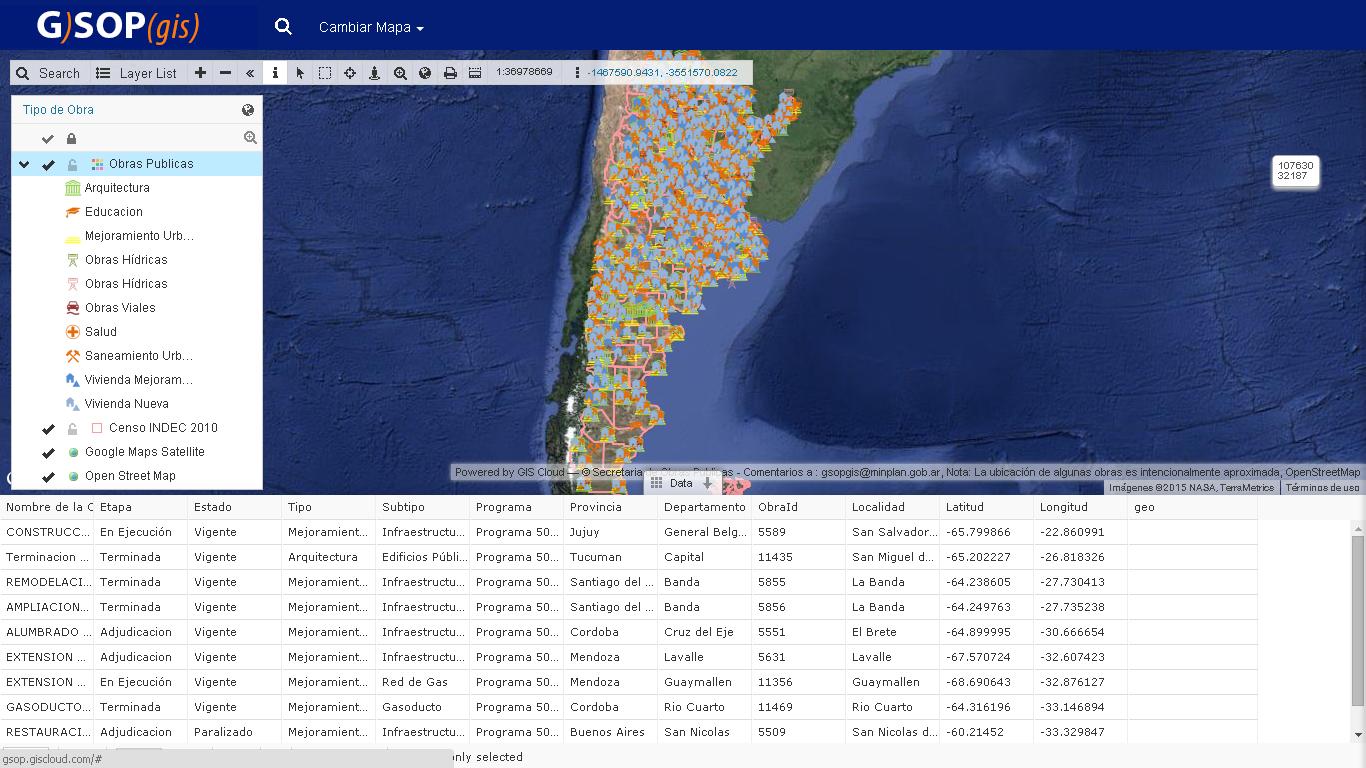Uncheck the Censo INDEC 2010 layer
Screen dimensions: 1366x768
[47, 428]
